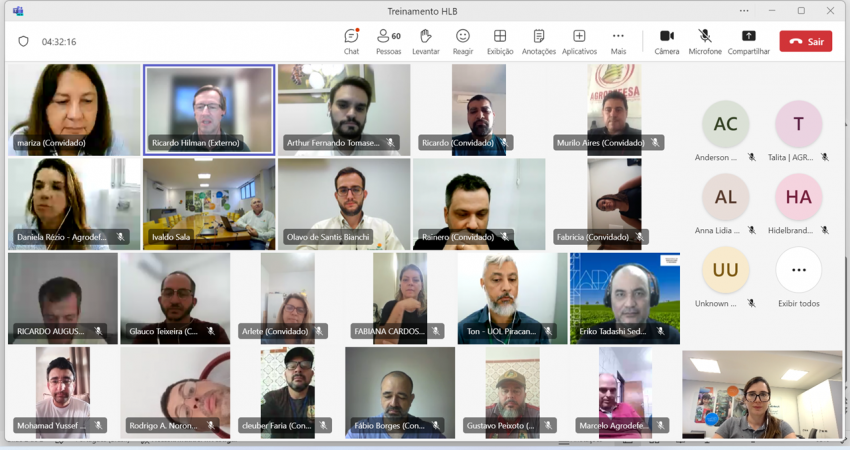Click muted mic on Eriko Tadashi tile
The image size is (850, 450).
(660, 331)
